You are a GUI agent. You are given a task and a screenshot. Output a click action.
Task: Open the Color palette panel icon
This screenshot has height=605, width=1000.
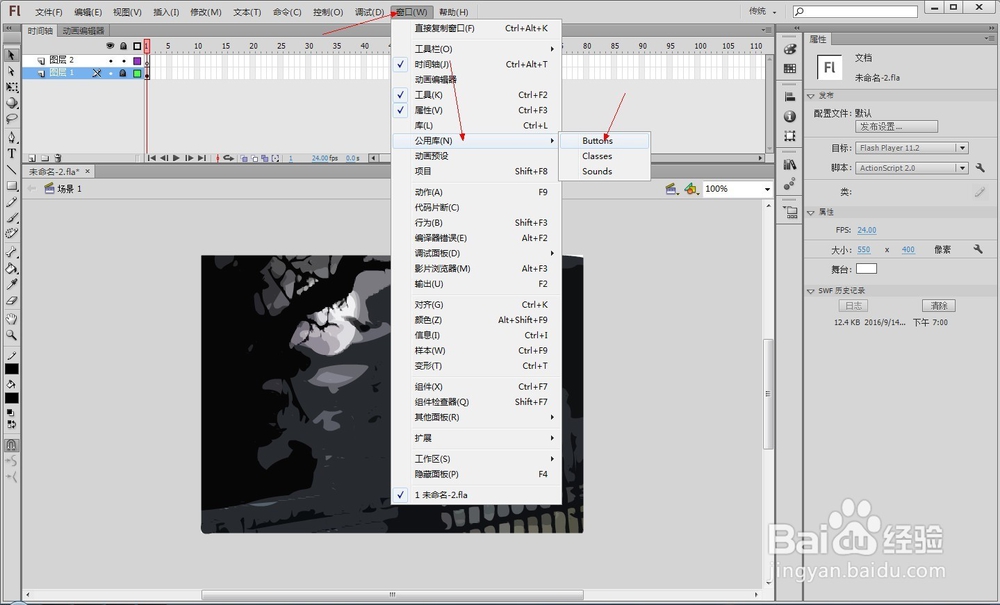click(x=790, y=49)
